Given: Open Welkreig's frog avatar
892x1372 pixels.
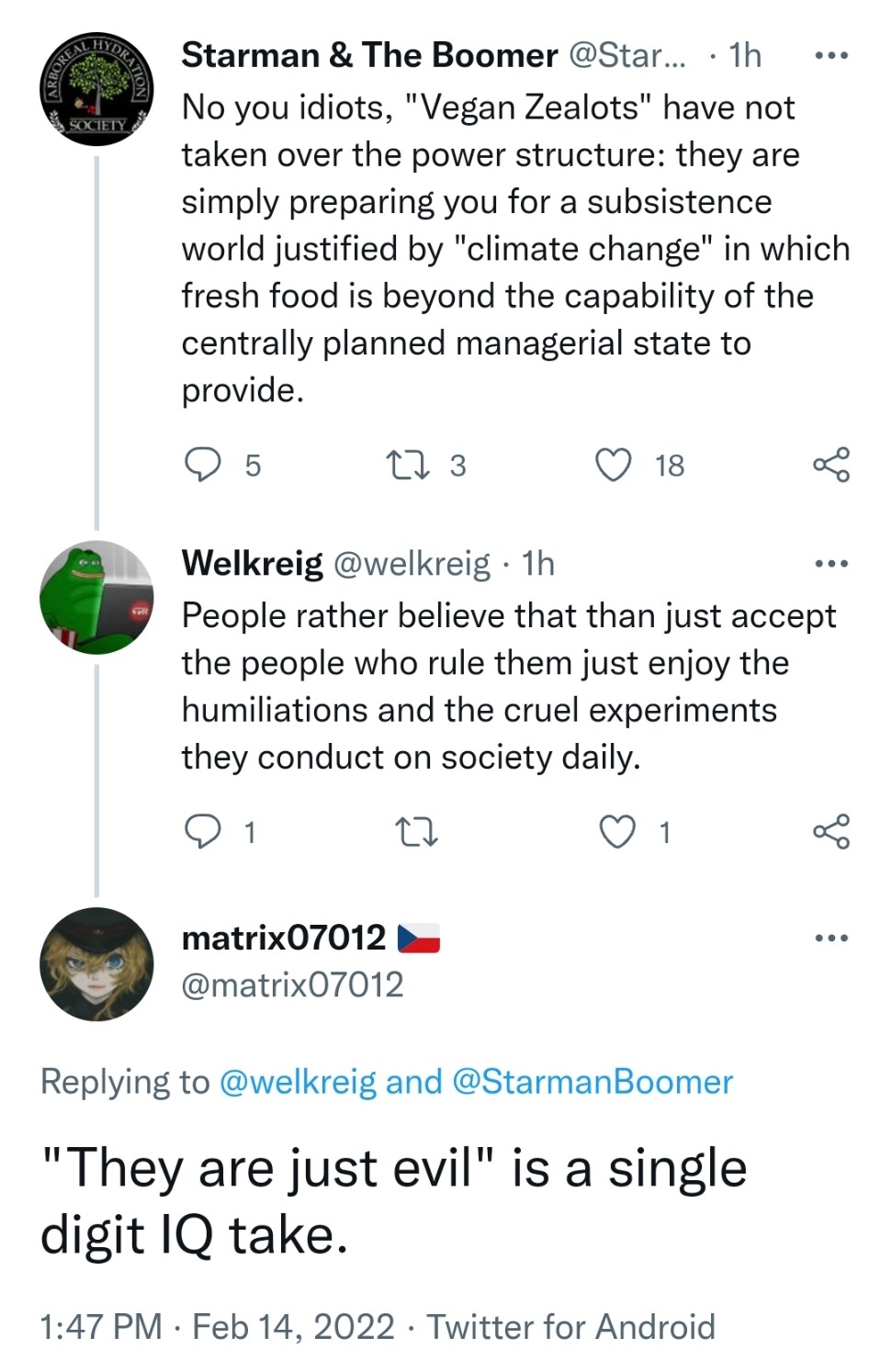Looking at the screenshot, I should tap(96, 597).
